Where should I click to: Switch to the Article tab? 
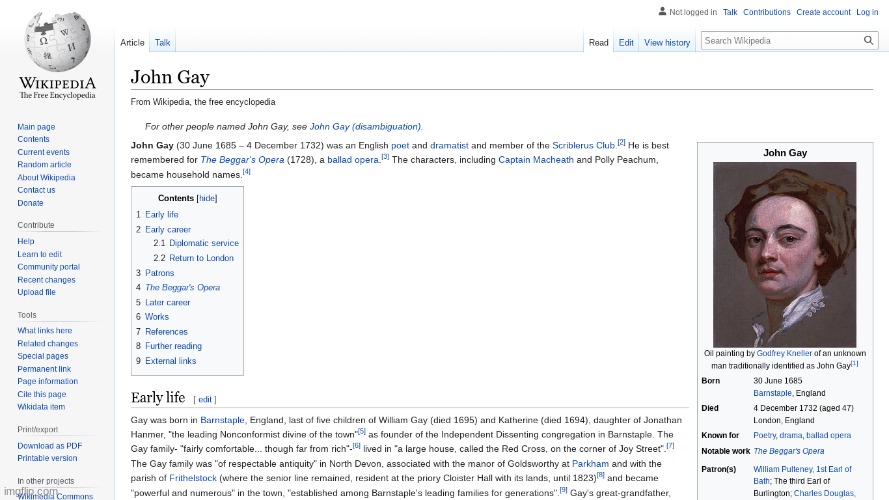(x=132, y=43)
